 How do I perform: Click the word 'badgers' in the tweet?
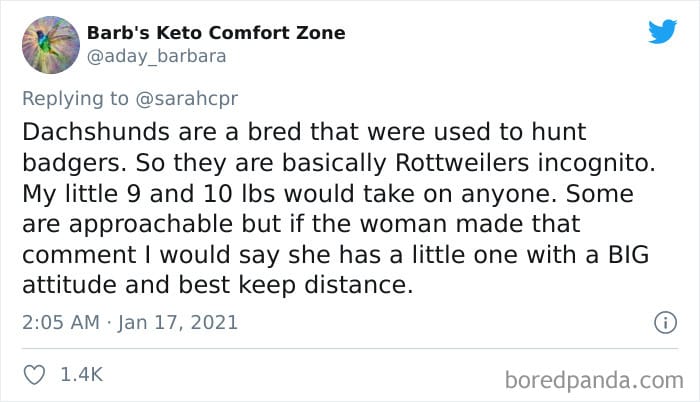pyautogui.click(x=71, y=163)
